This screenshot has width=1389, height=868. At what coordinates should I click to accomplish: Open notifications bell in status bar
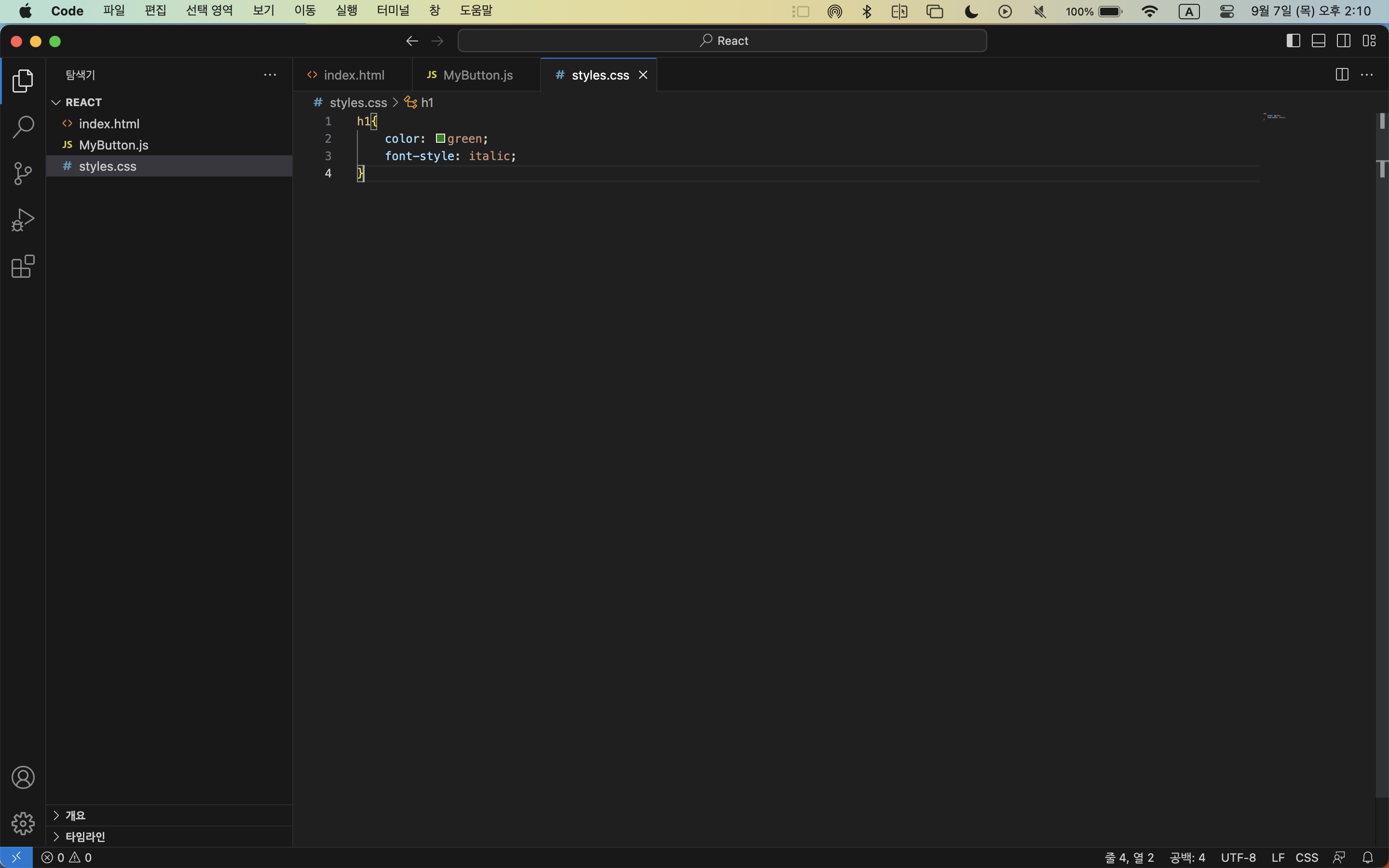(x=1367, y=857)
